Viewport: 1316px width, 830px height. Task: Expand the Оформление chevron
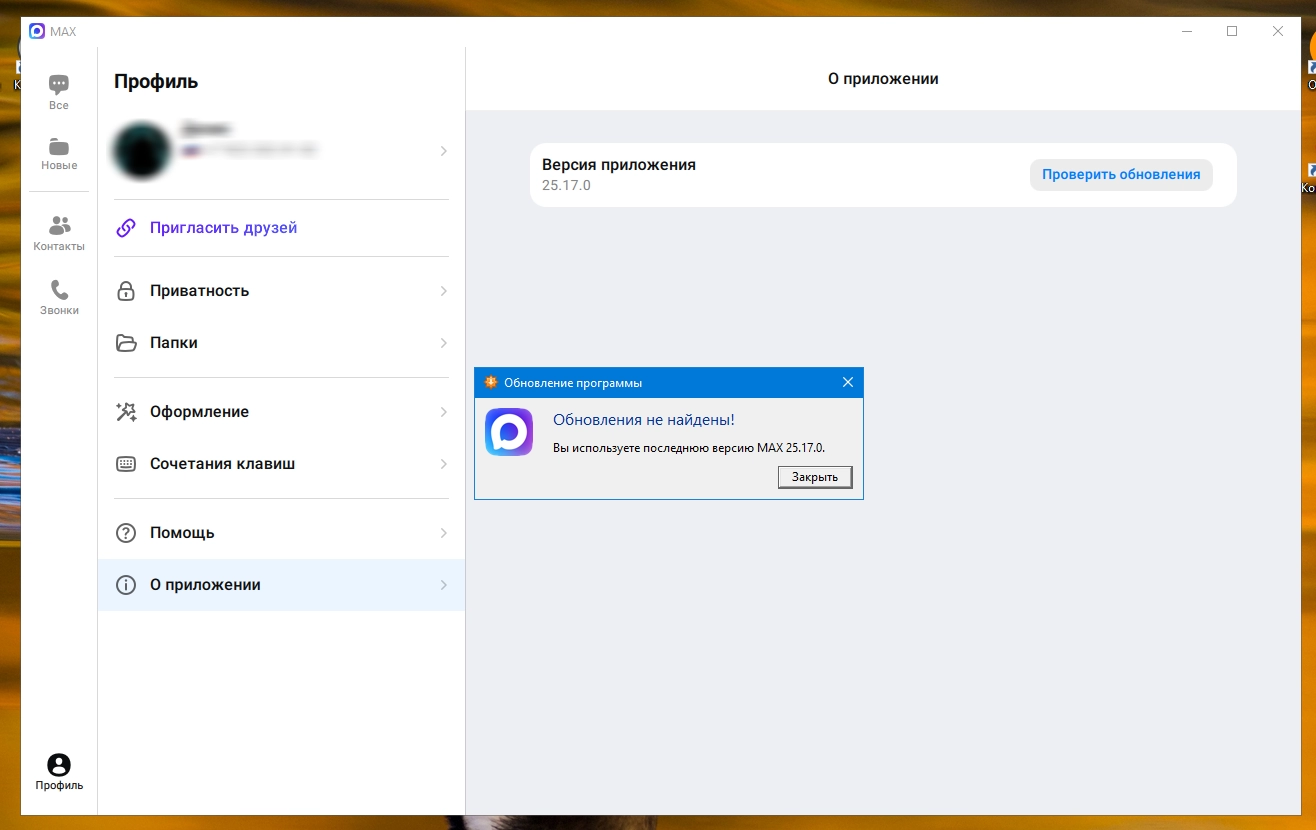tap(443, 412)
